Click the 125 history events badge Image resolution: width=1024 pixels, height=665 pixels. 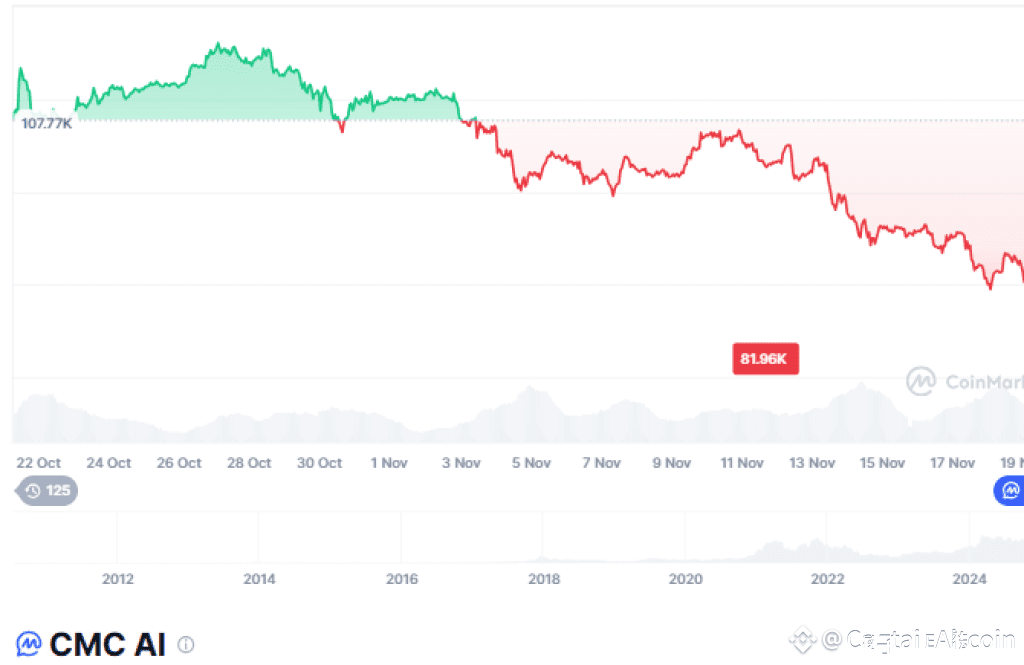(x=47, y=491)
